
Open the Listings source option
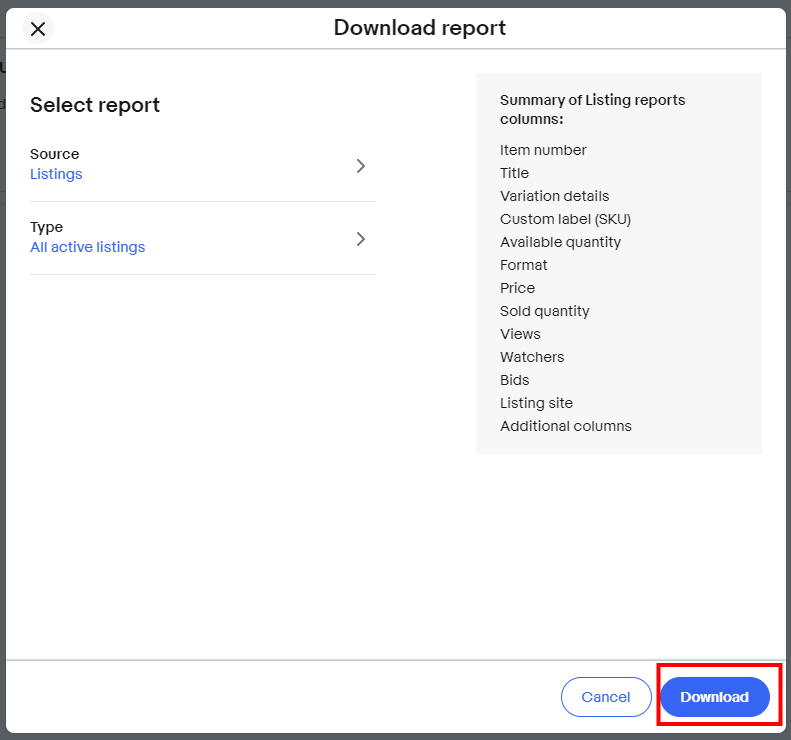coord(56,174)
